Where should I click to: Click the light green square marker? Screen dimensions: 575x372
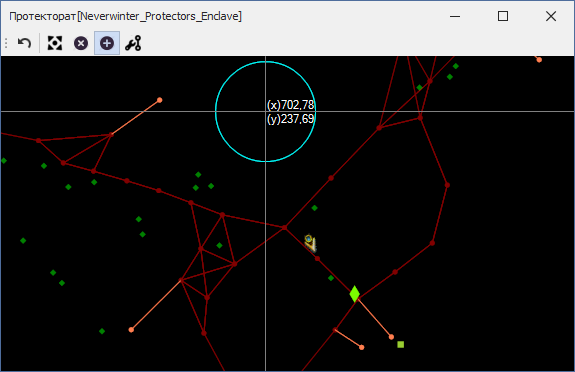(400, 344)
